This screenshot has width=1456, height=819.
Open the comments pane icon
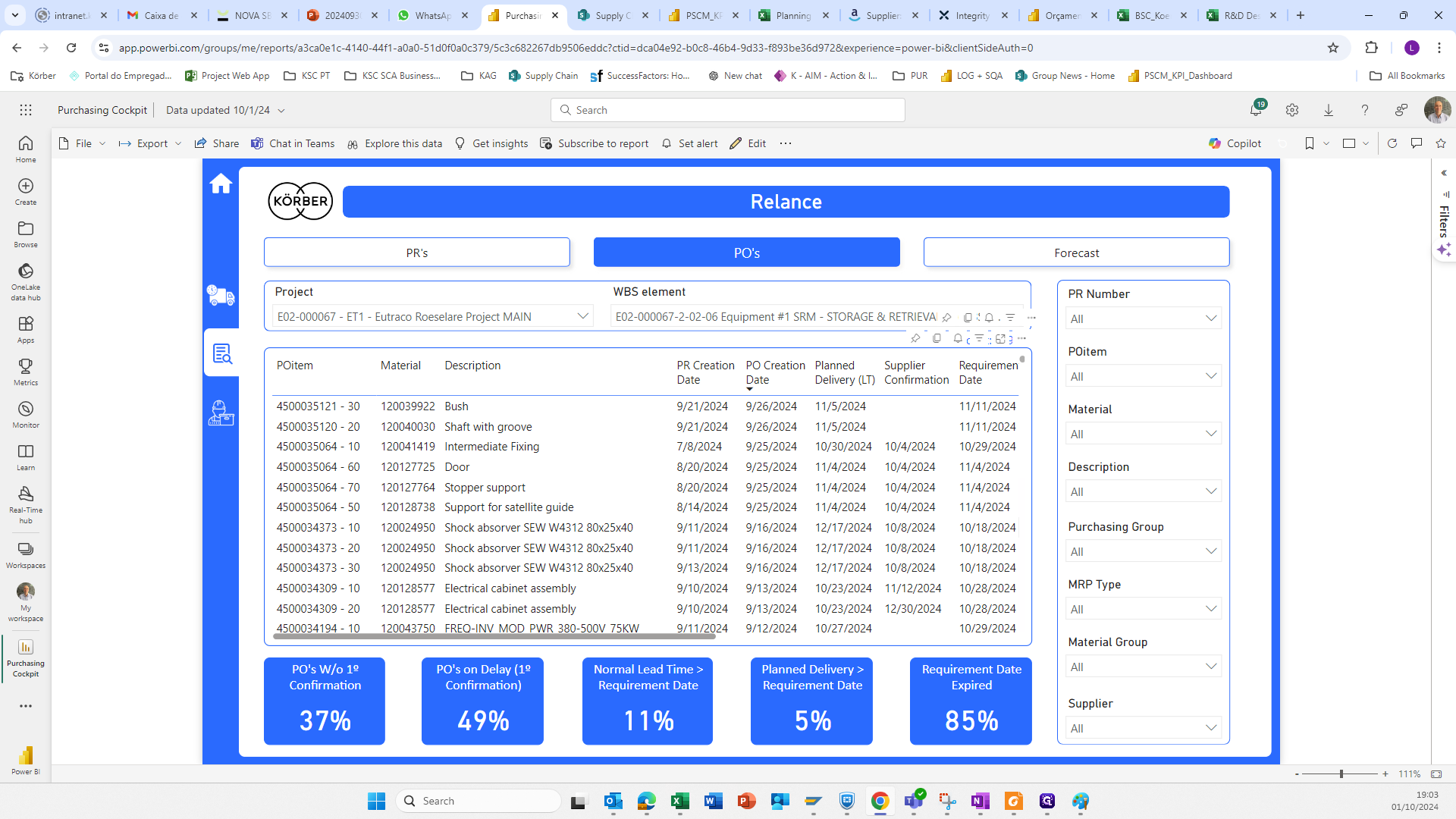click(1417, 143)
